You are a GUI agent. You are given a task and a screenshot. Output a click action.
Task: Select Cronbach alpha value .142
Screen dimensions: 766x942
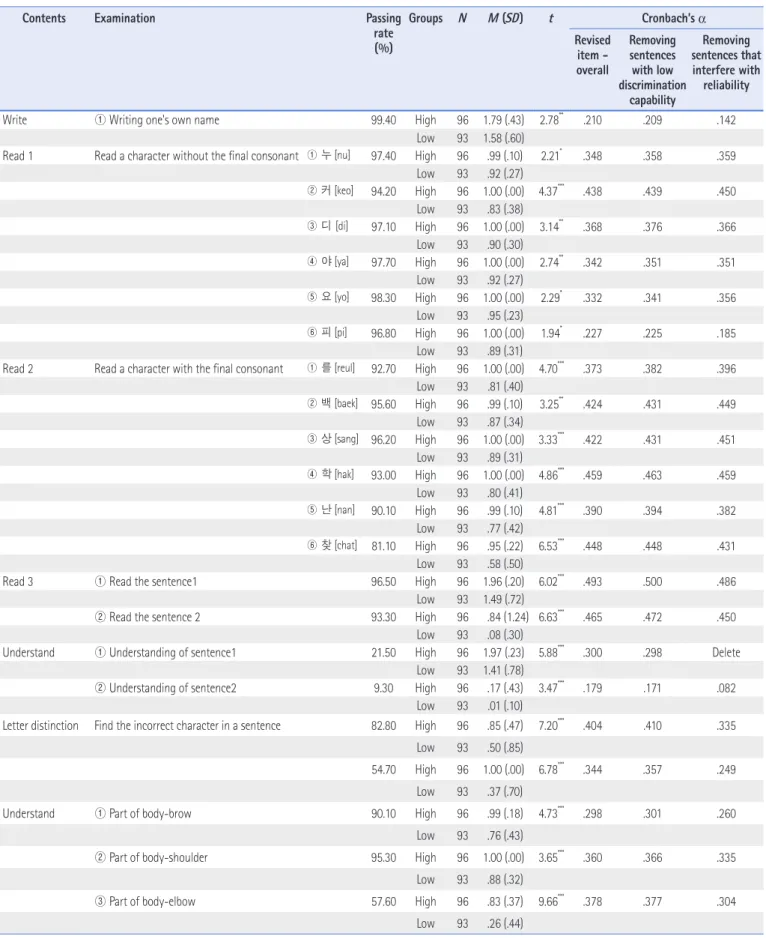click(726, 120)
